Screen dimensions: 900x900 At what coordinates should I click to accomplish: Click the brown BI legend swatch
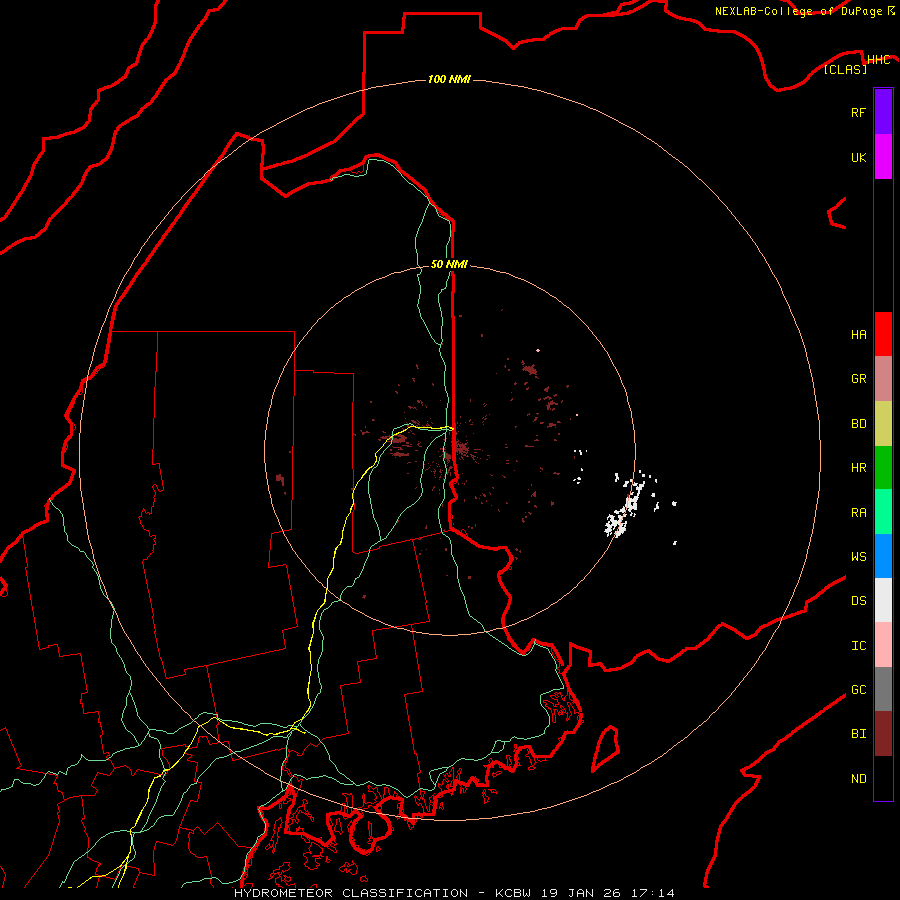click(883, 734)
